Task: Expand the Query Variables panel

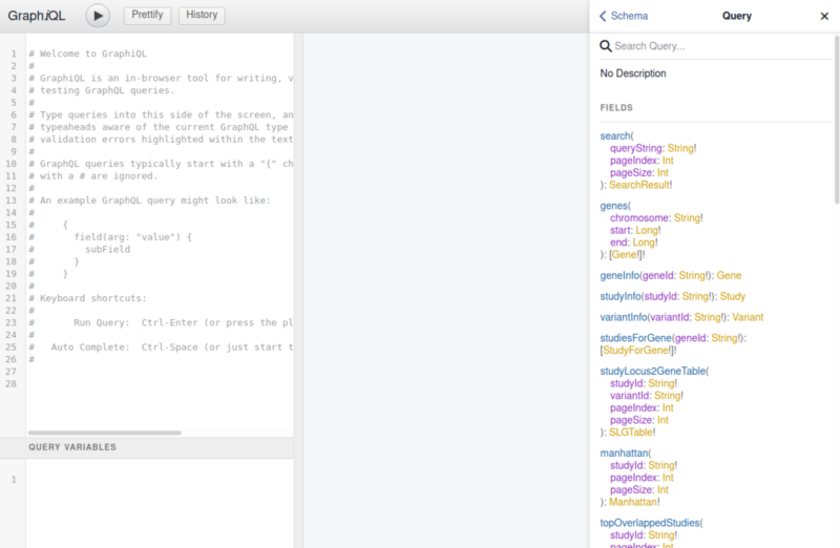Action: tap(147, 447)
